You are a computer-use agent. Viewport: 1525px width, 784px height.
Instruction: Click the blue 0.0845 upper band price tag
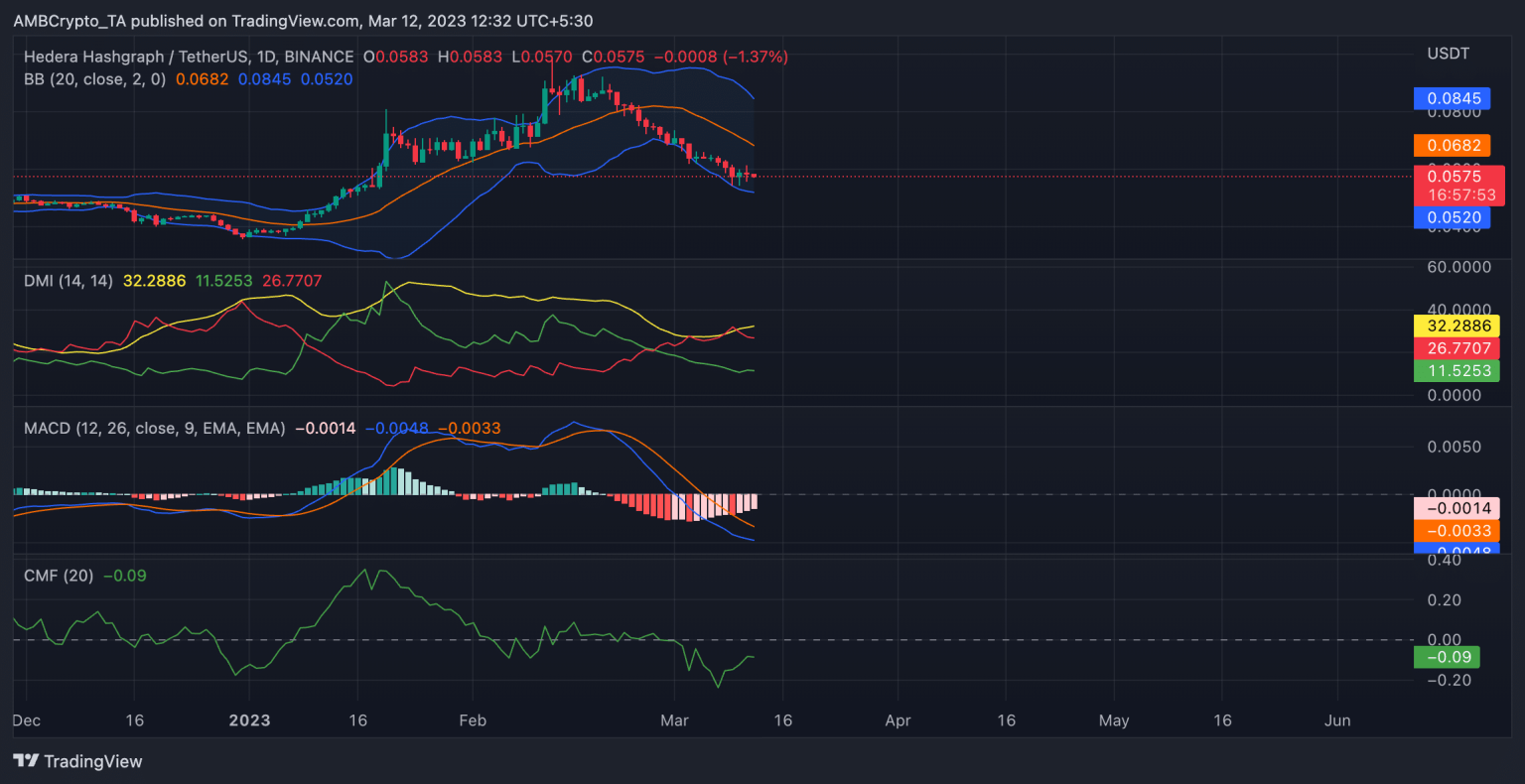coord(1453,98)
